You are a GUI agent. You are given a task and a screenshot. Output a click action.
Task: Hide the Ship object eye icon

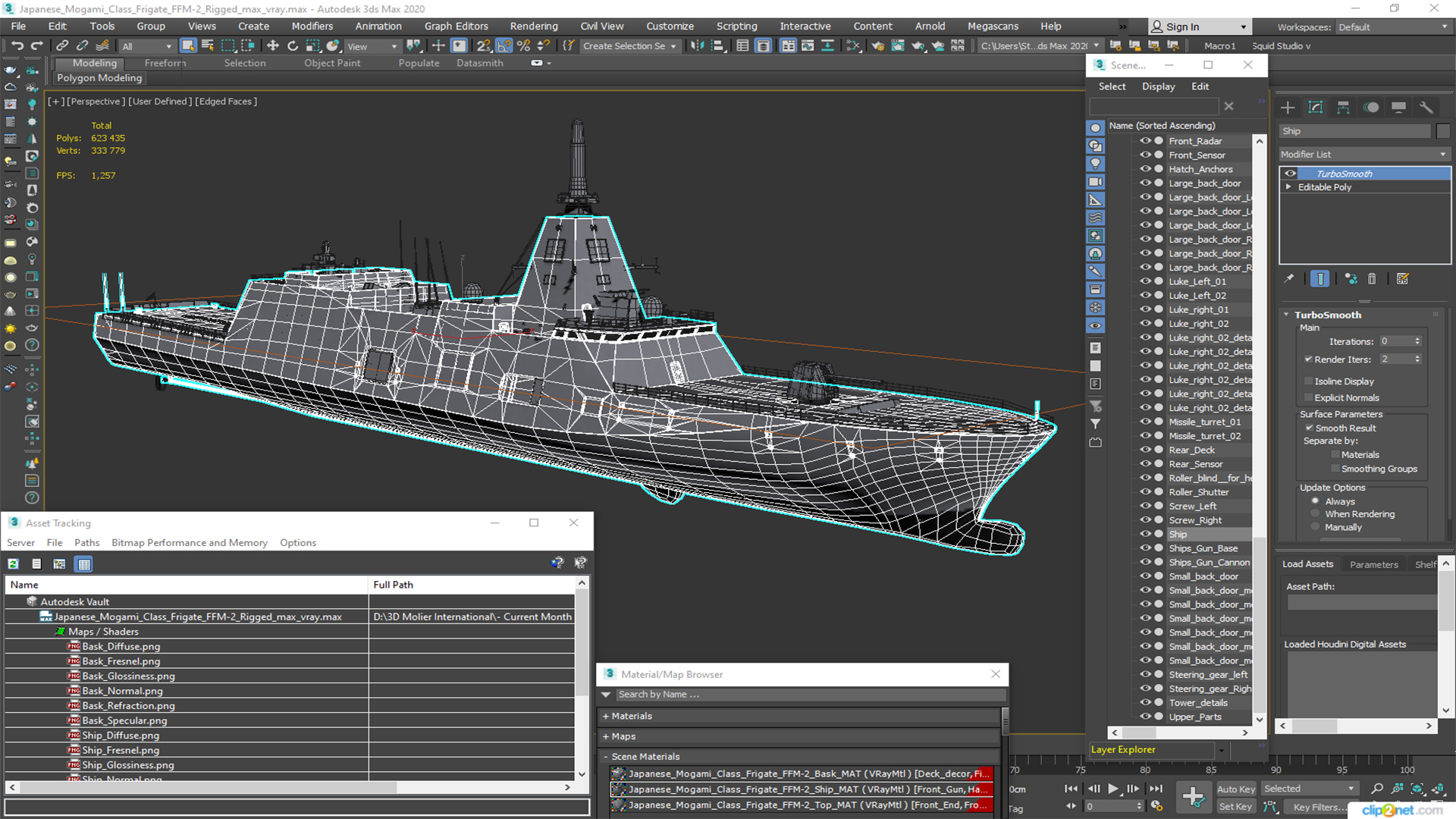[1146, 534]
